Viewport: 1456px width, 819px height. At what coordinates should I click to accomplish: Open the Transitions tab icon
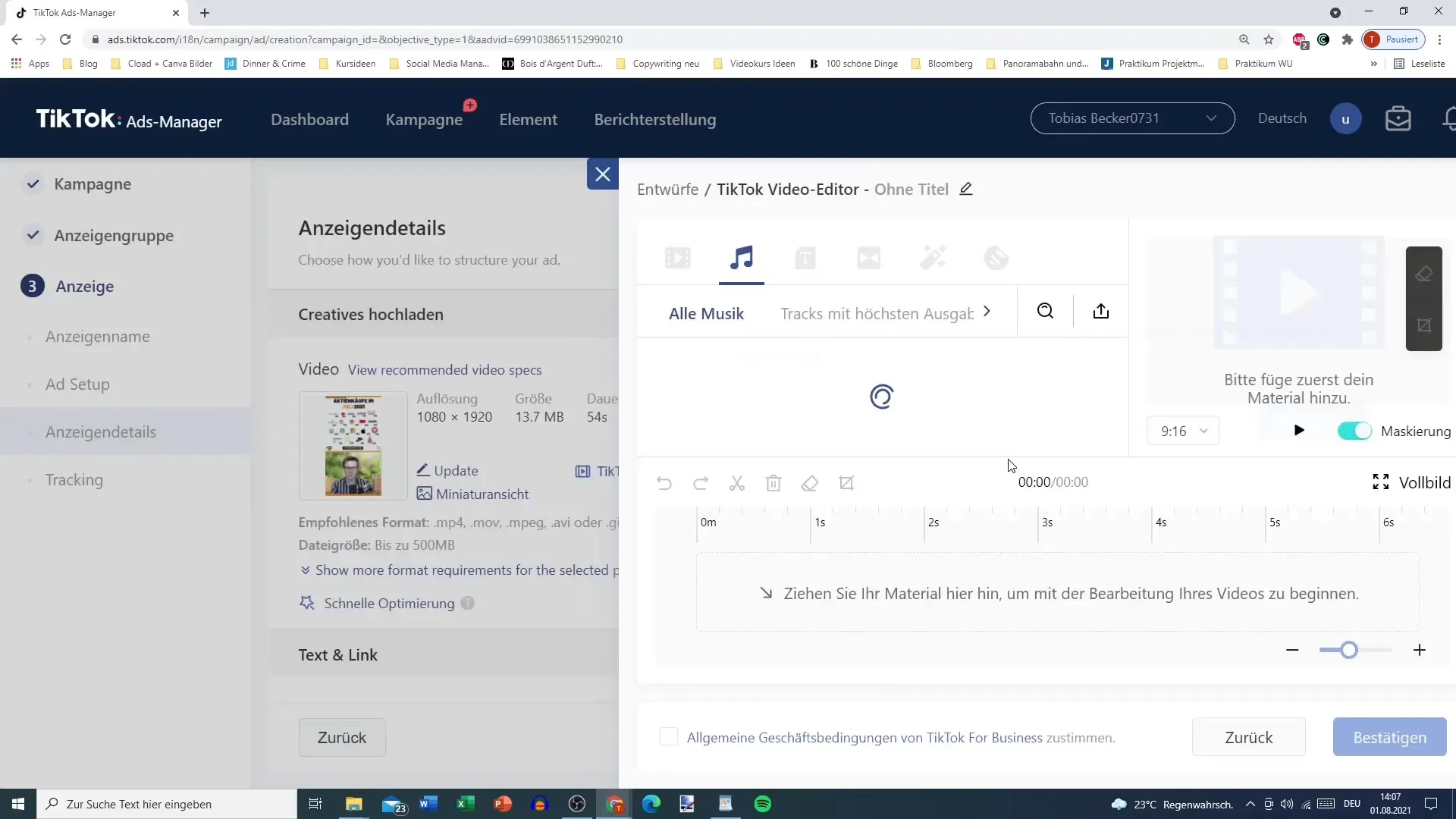pos(869,258)
